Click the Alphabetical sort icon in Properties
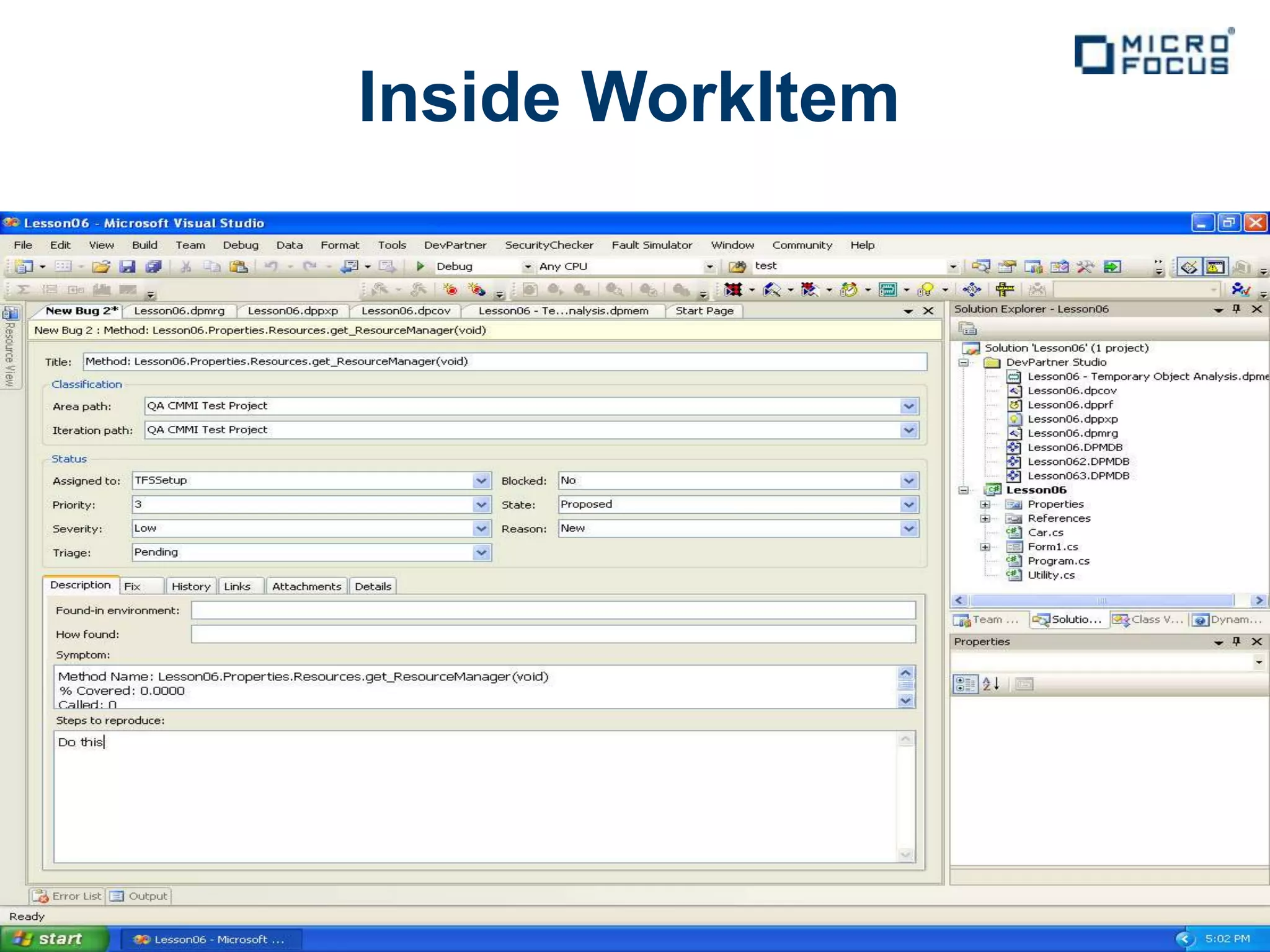The width and height of the screenshot is (1270, 952). (991, 684)
